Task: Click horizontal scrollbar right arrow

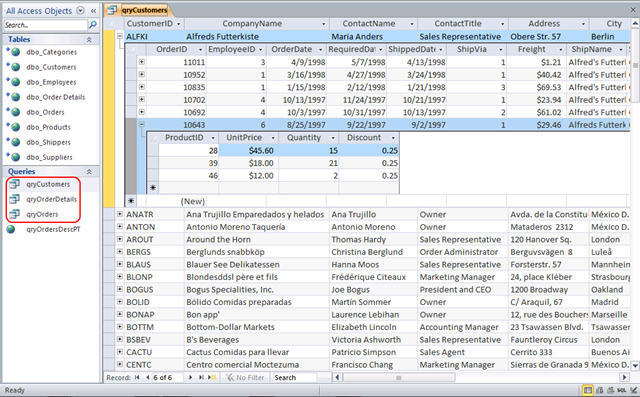Action: tap(624, 377)
